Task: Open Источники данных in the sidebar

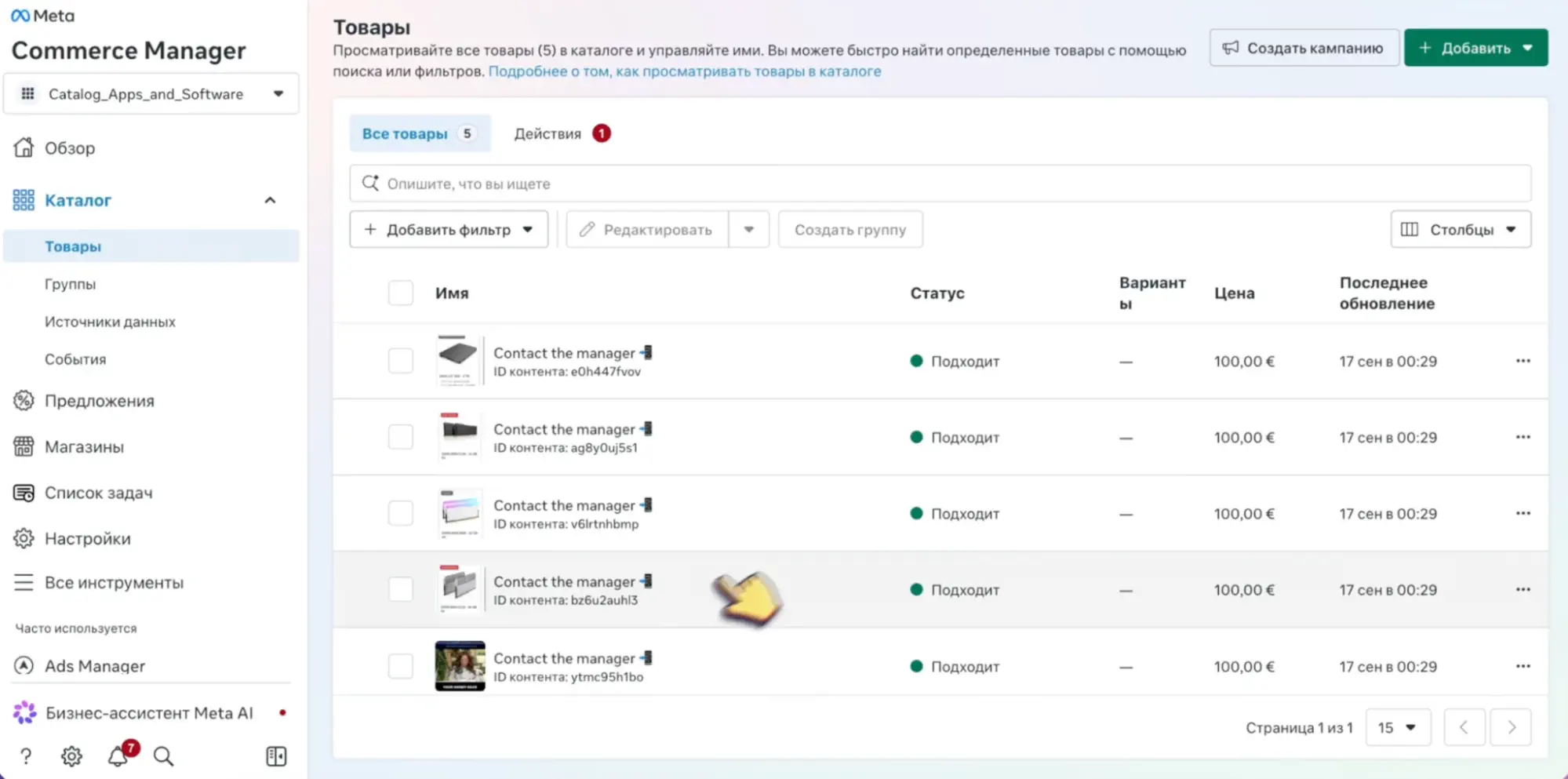Action: tap(110, 322)
